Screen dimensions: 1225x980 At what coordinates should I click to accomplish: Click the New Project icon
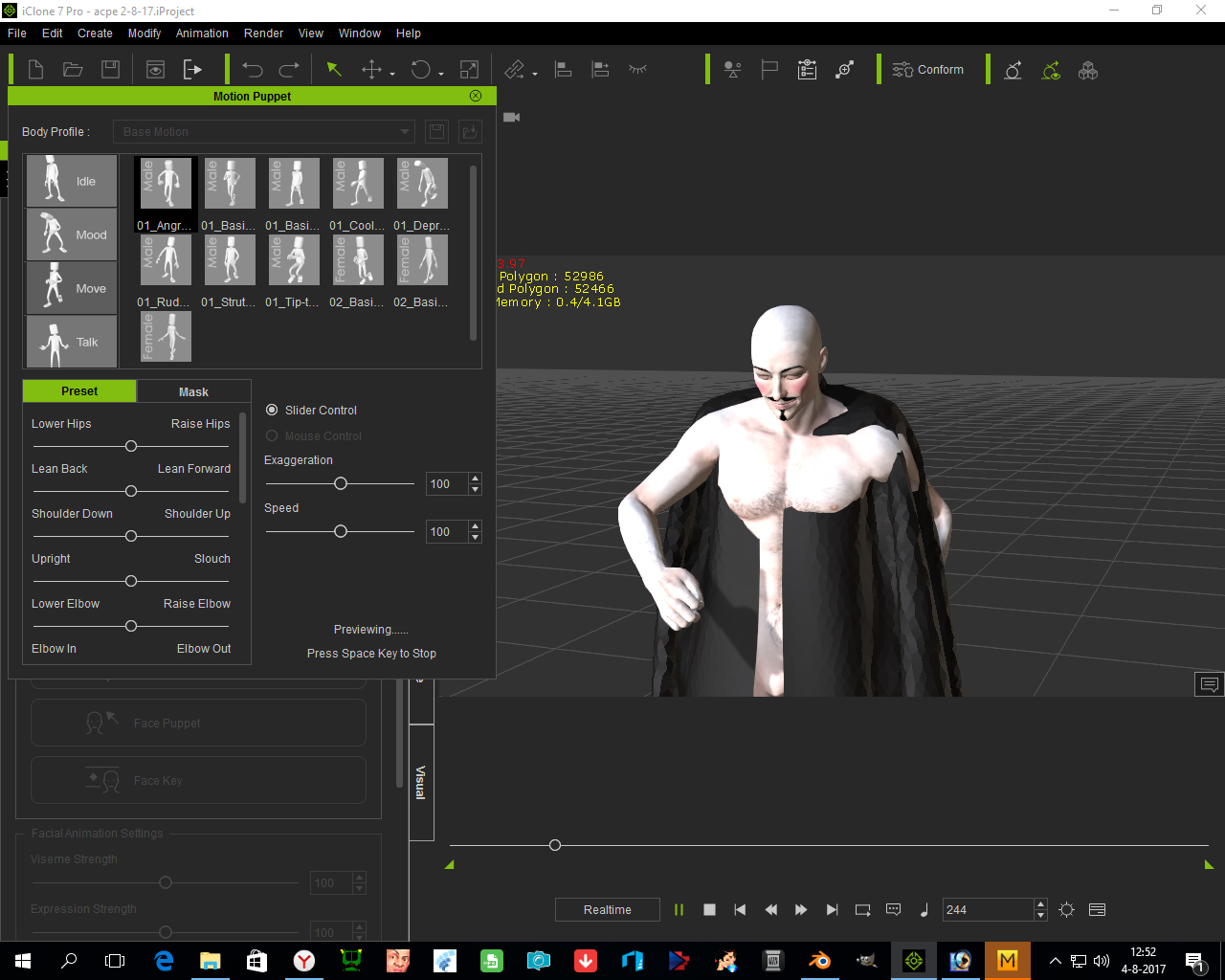(35, 70)
